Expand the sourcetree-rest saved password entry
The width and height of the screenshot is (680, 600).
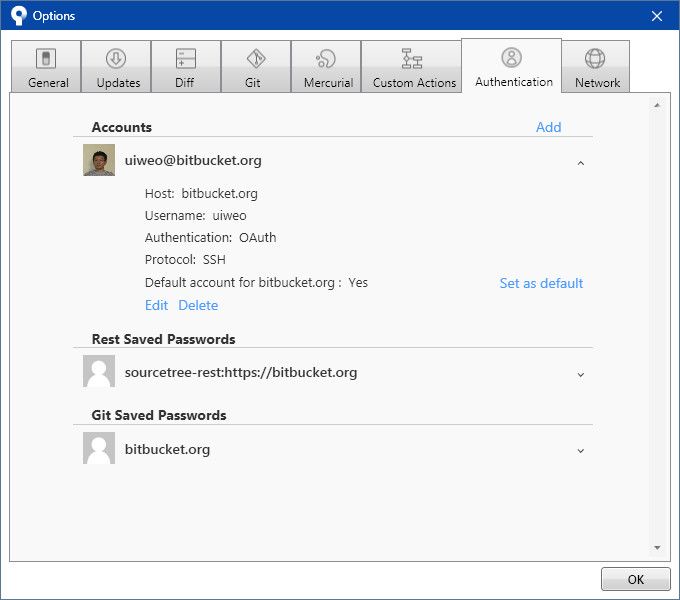(581, 375)
